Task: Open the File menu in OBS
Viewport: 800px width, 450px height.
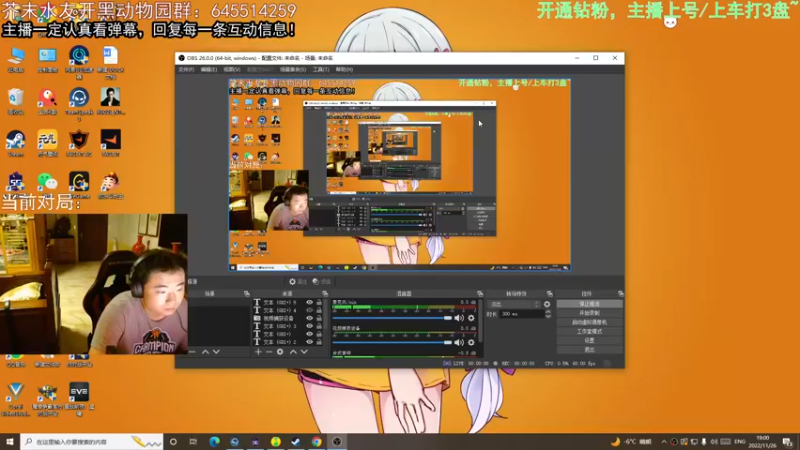Action: click(x=186, y=69)
